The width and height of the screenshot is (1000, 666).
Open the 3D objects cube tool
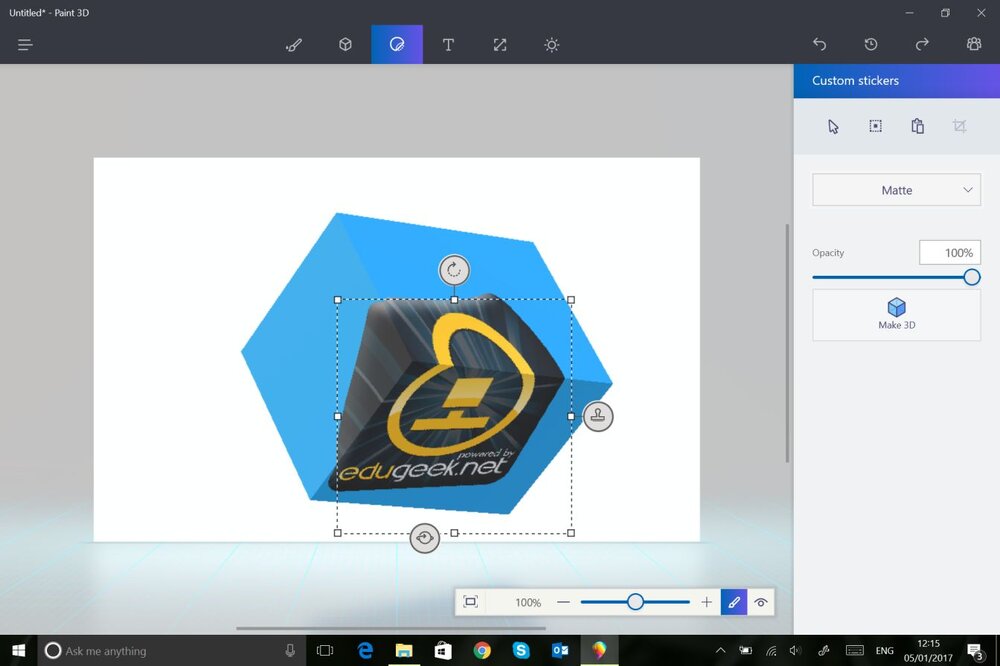click(345, 45)
